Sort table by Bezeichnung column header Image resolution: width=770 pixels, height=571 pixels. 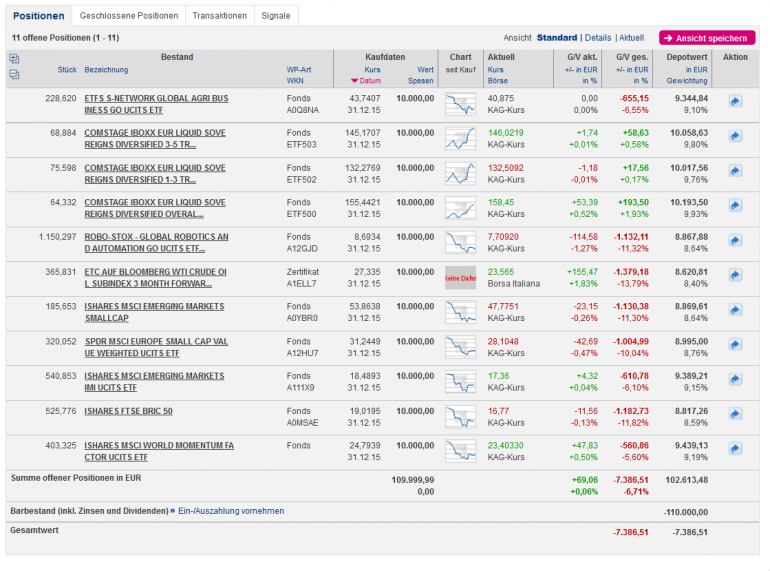pyautogui.click(x=107, y=70)
